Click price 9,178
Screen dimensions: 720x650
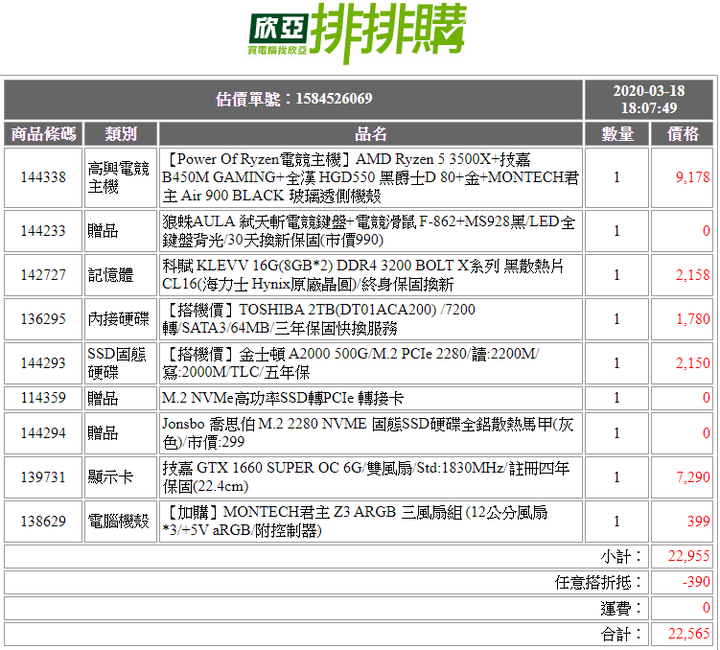692,177
